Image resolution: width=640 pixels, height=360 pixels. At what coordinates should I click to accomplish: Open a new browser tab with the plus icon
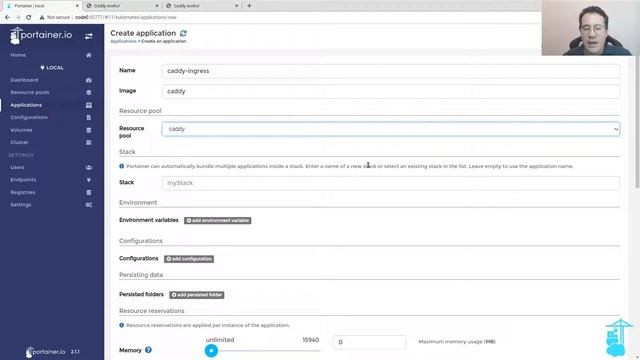pos(249,6)
